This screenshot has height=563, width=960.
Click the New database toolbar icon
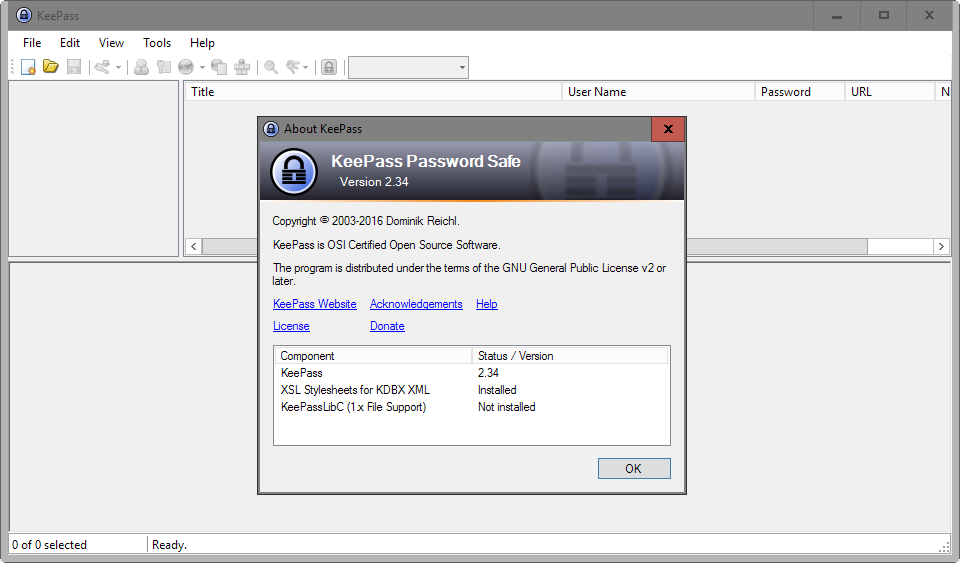(28, 67)
